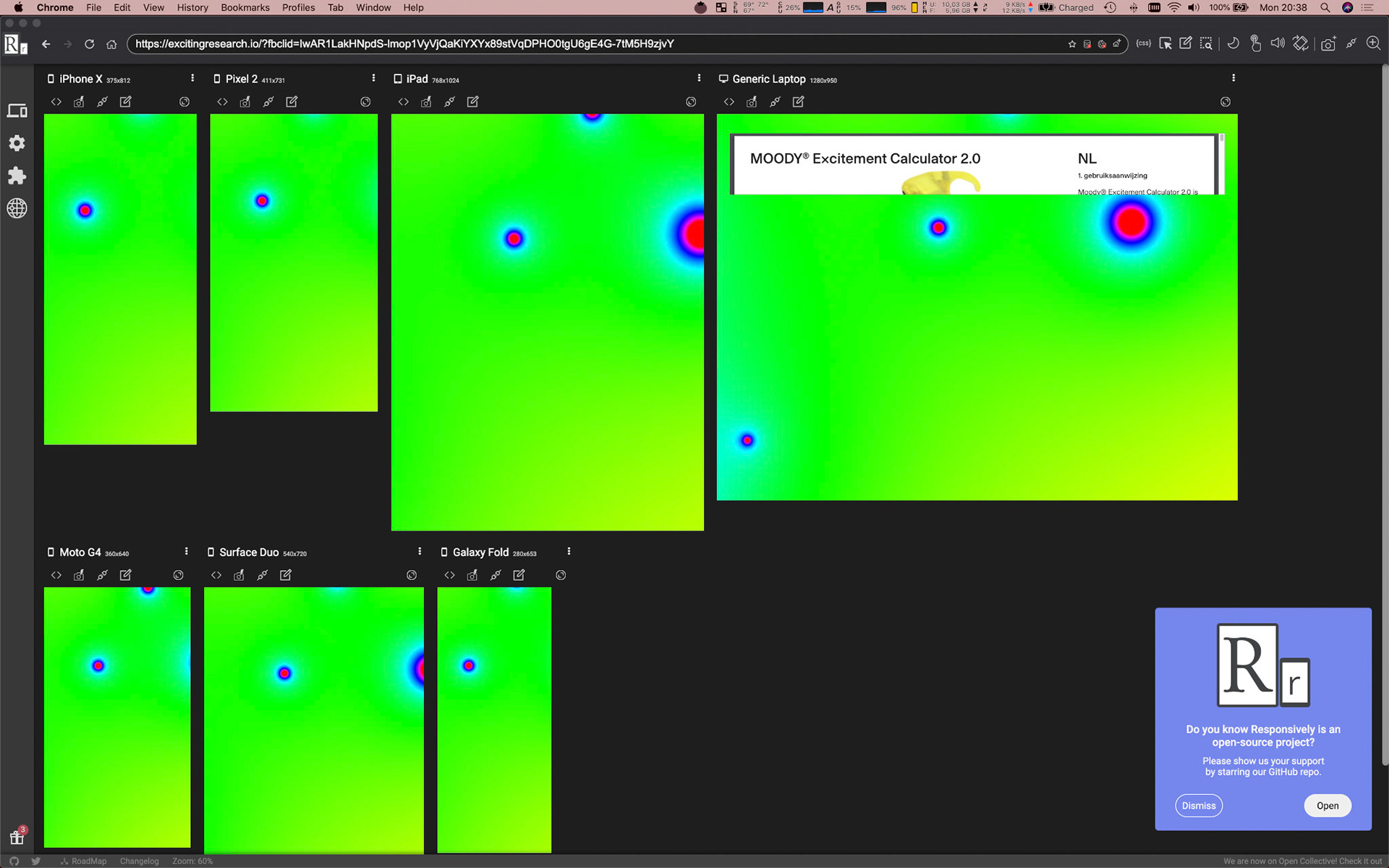Take quick screenshot of iPhone X
The width and height of the screenshot is (1389, 868).
tap(79, 102)
